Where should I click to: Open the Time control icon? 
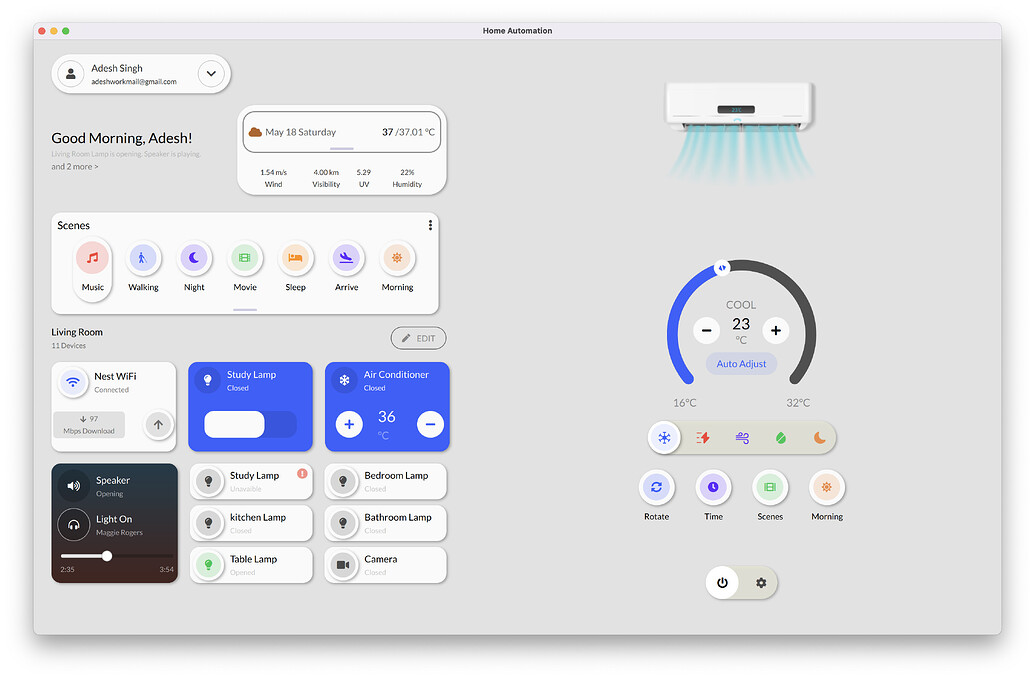tap(713, 487)
